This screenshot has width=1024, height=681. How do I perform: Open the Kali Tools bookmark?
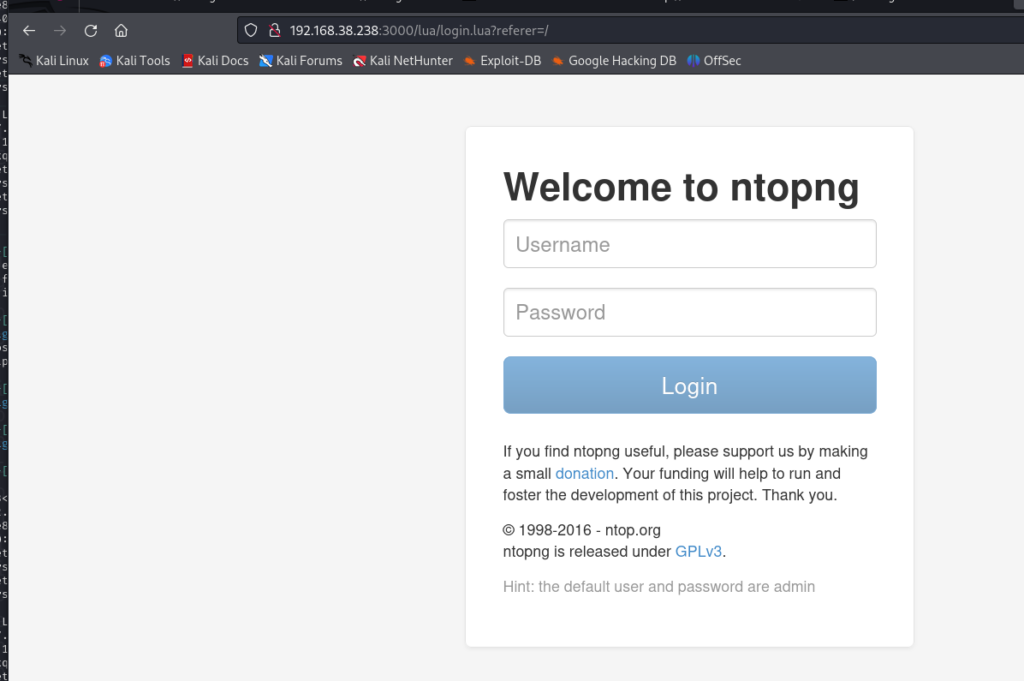coord(135,61)
